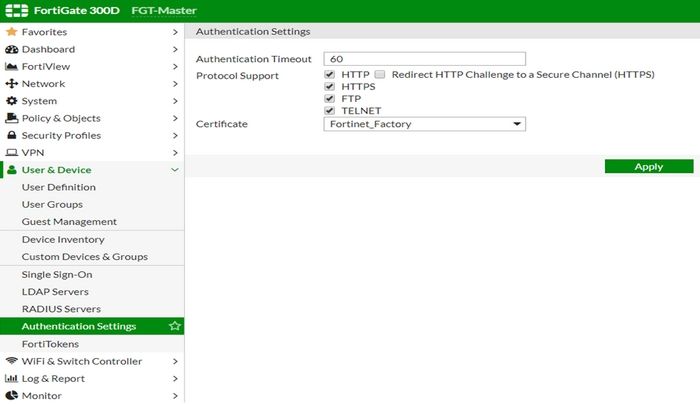This screenshot has width=700, height=404.
Task: Uncheck the TELNET protocol checkbox
Action: [330, 111]
